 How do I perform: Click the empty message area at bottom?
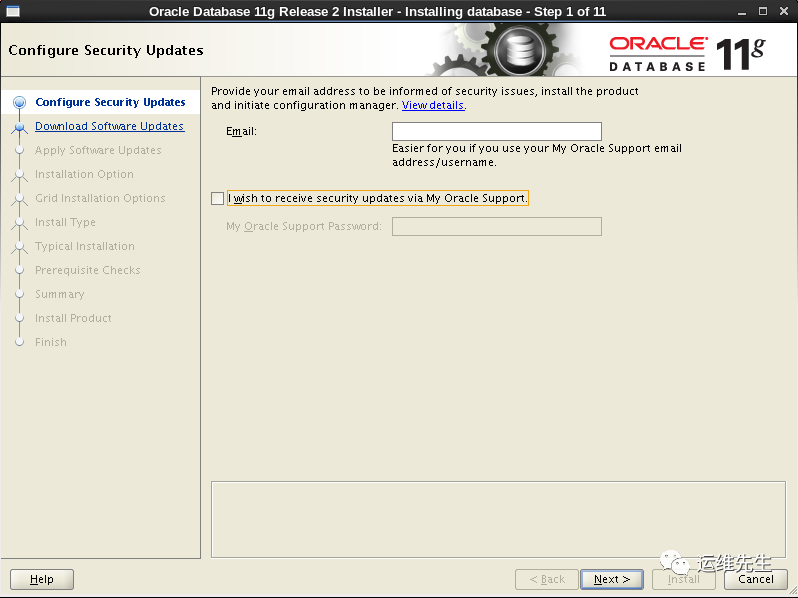pos(498,520)
